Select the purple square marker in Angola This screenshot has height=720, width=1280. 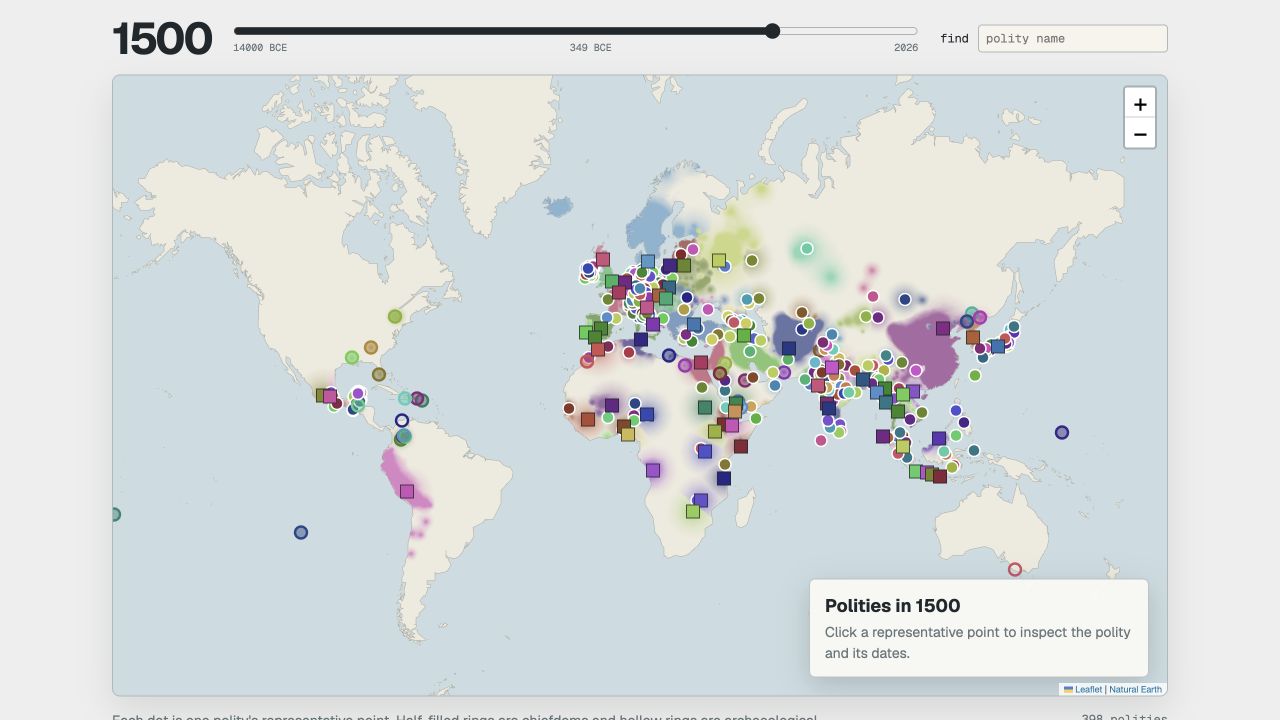[x=653, y=470]
